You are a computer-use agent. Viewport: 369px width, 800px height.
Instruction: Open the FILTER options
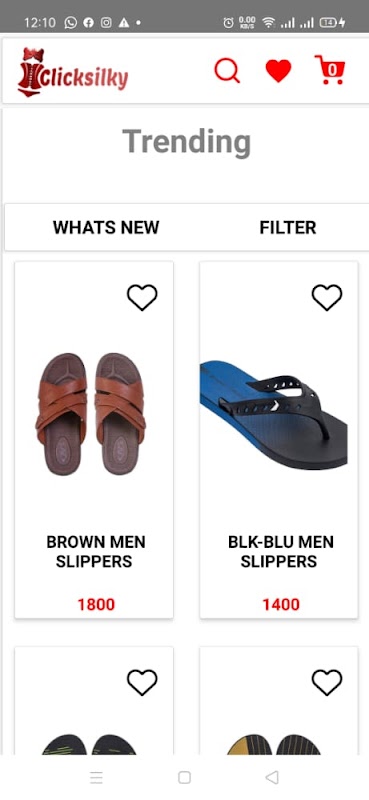coord(288,227)
